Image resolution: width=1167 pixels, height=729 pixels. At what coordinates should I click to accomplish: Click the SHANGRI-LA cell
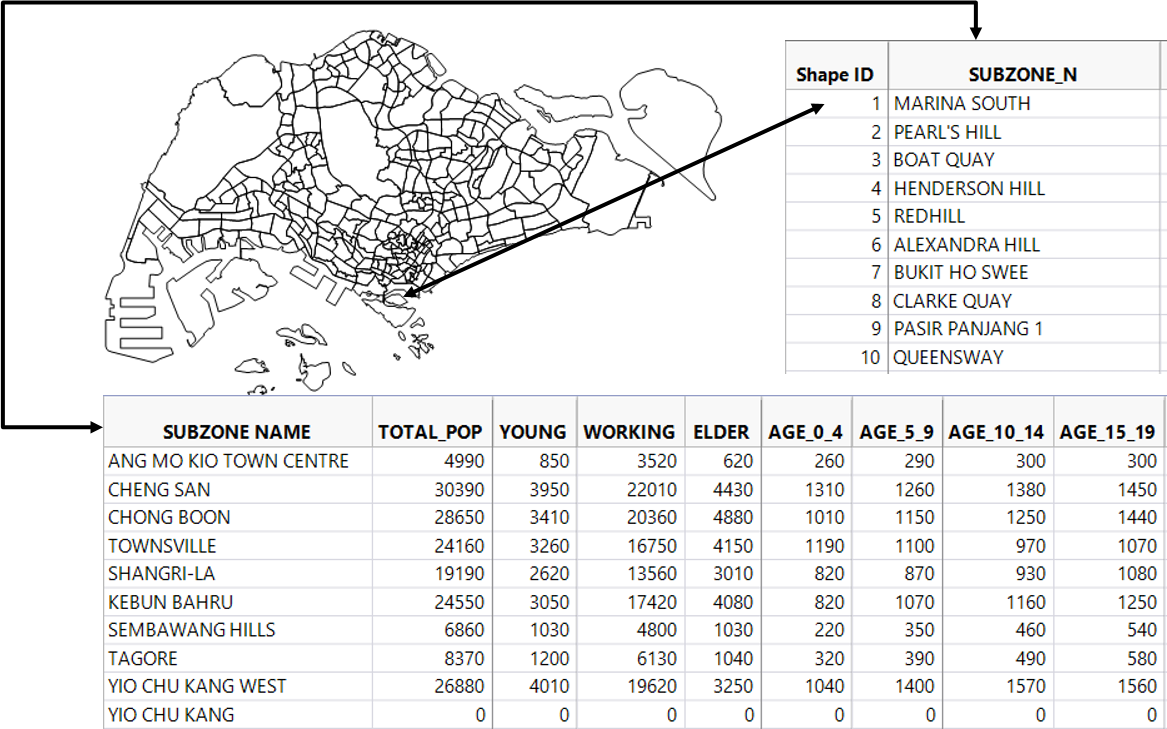[x=237, y=573]
